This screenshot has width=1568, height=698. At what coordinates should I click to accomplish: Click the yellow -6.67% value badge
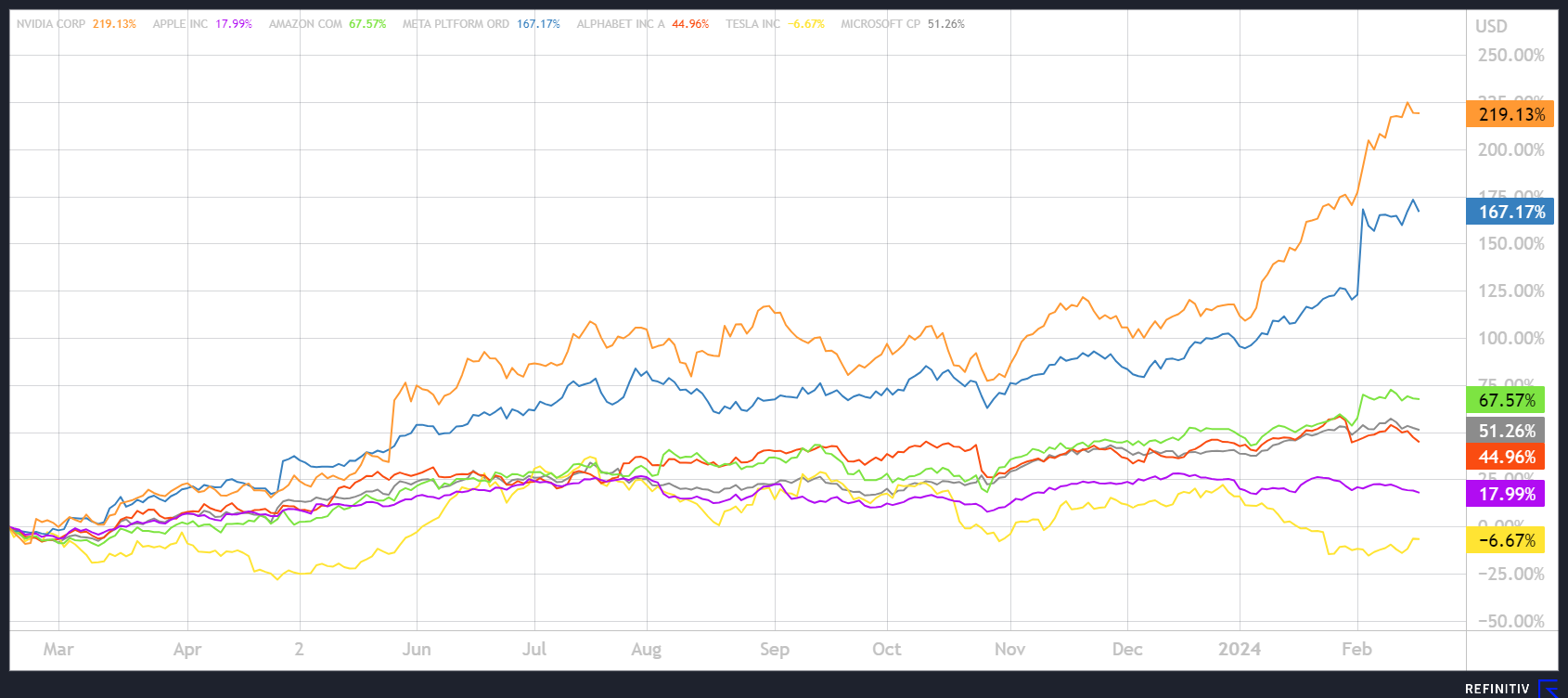click(x=1506, y=540)
